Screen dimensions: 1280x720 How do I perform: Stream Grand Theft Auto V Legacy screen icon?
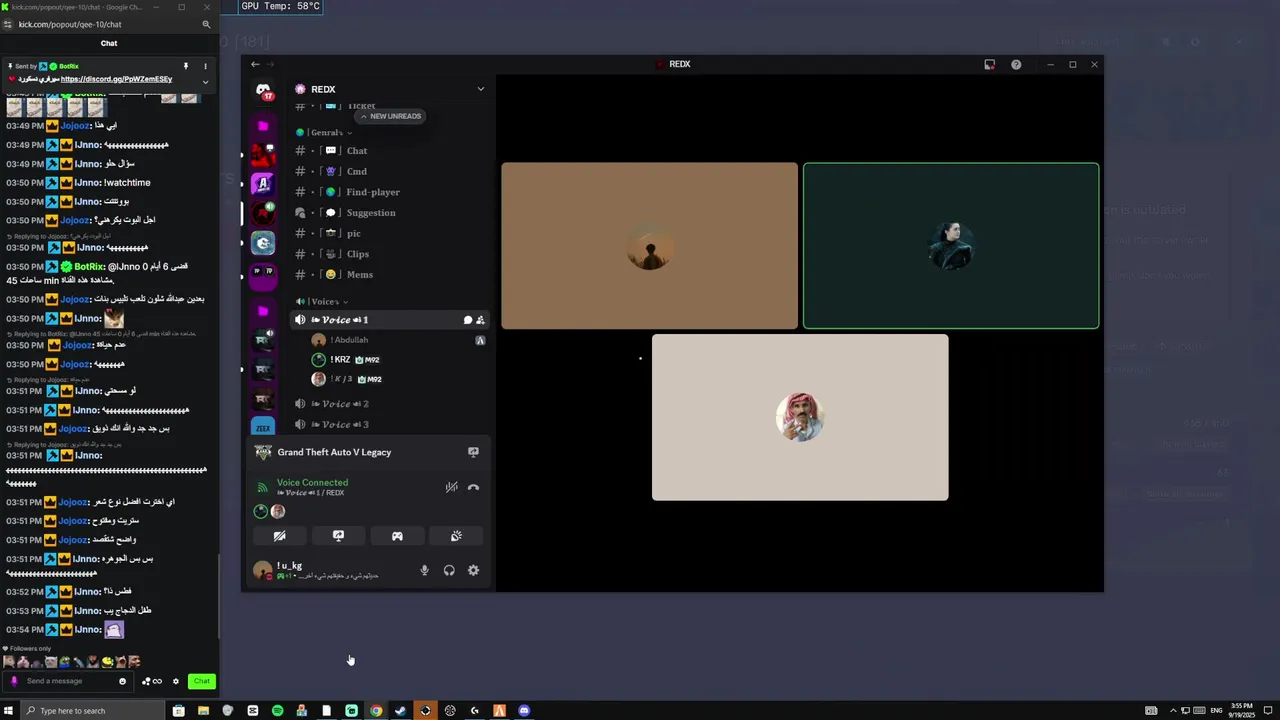pyautogui.click(x=473, y=452)
